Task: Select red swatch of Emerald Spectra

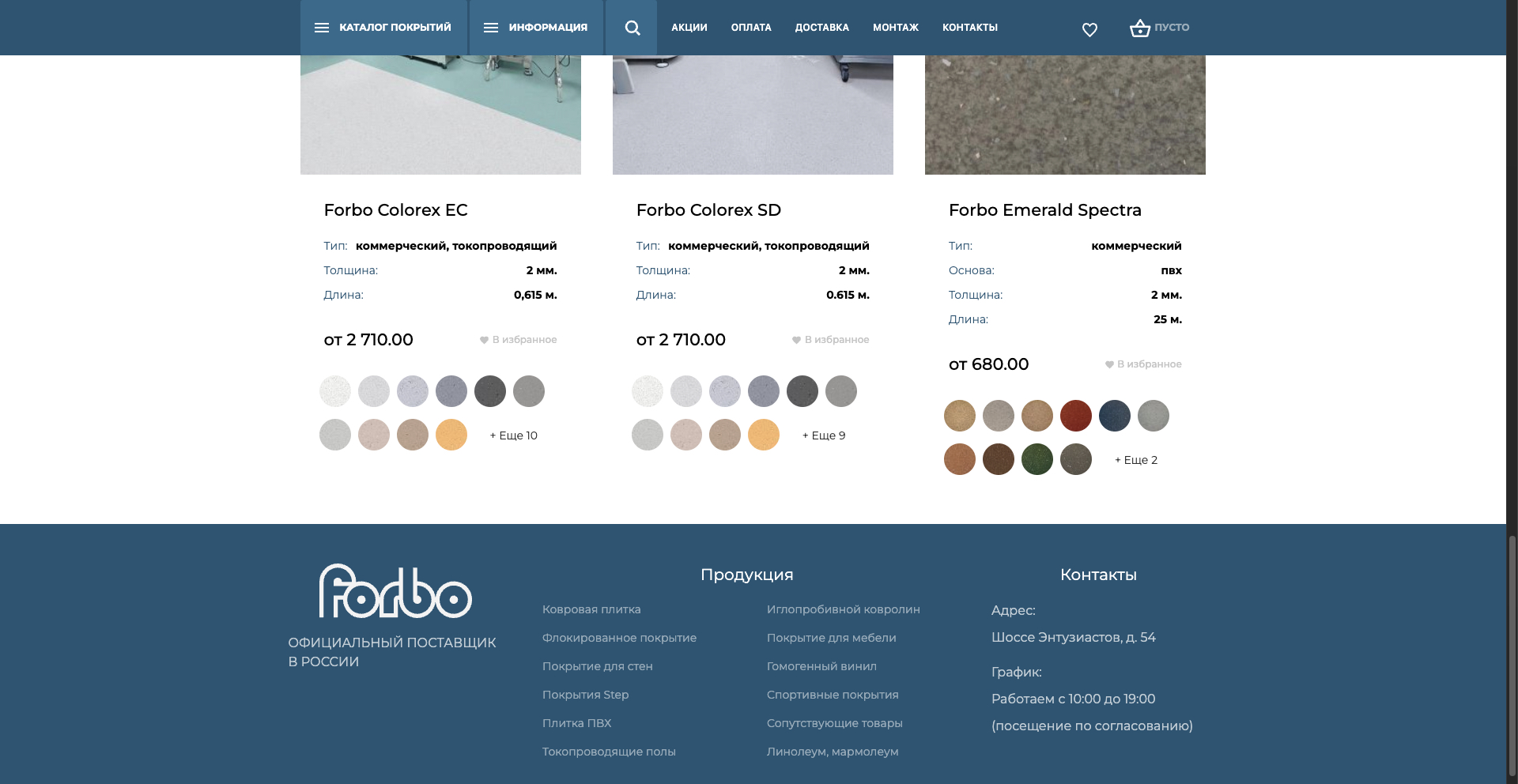Action: pos(1076,416)
